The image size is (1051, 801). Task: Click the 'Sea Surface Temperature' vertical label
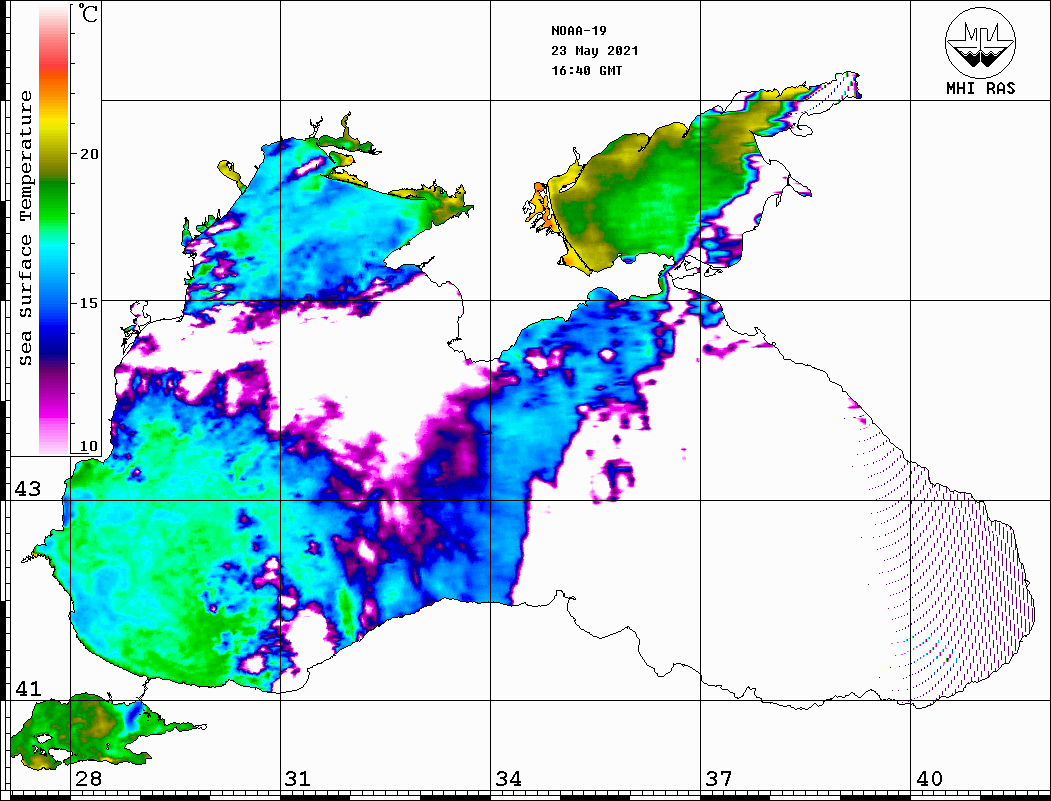coord(25,228)
